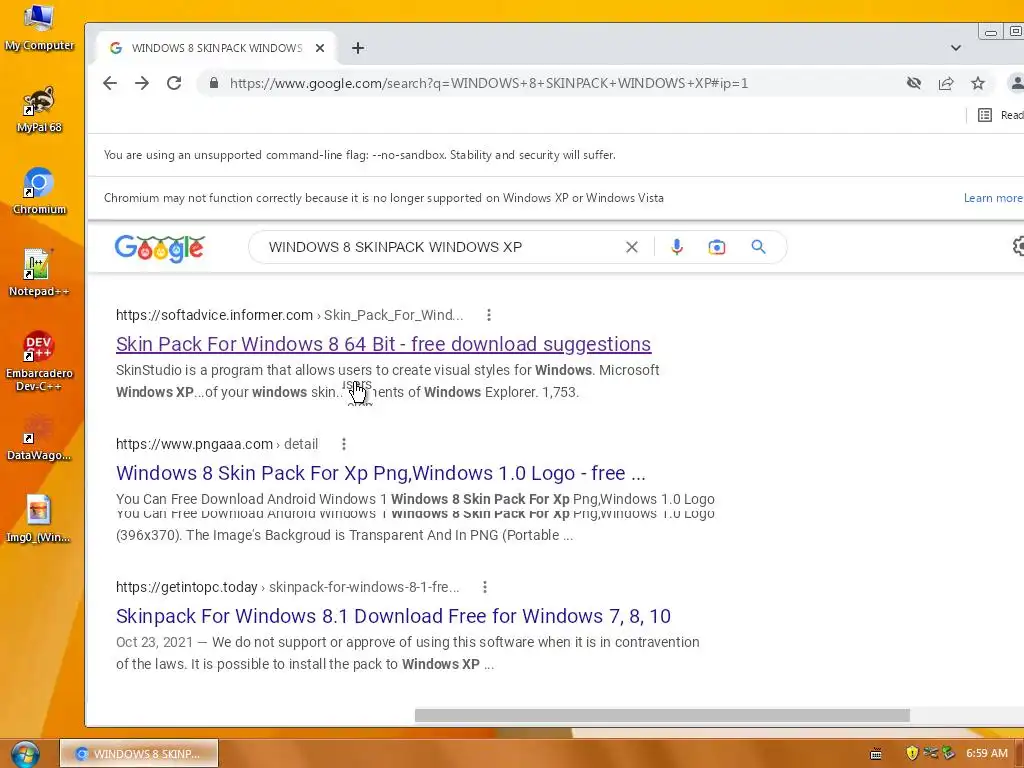The width and height of the screenshot is (1024, 768).
Task: Click the network connection tray icon
Action: (930, 753)
